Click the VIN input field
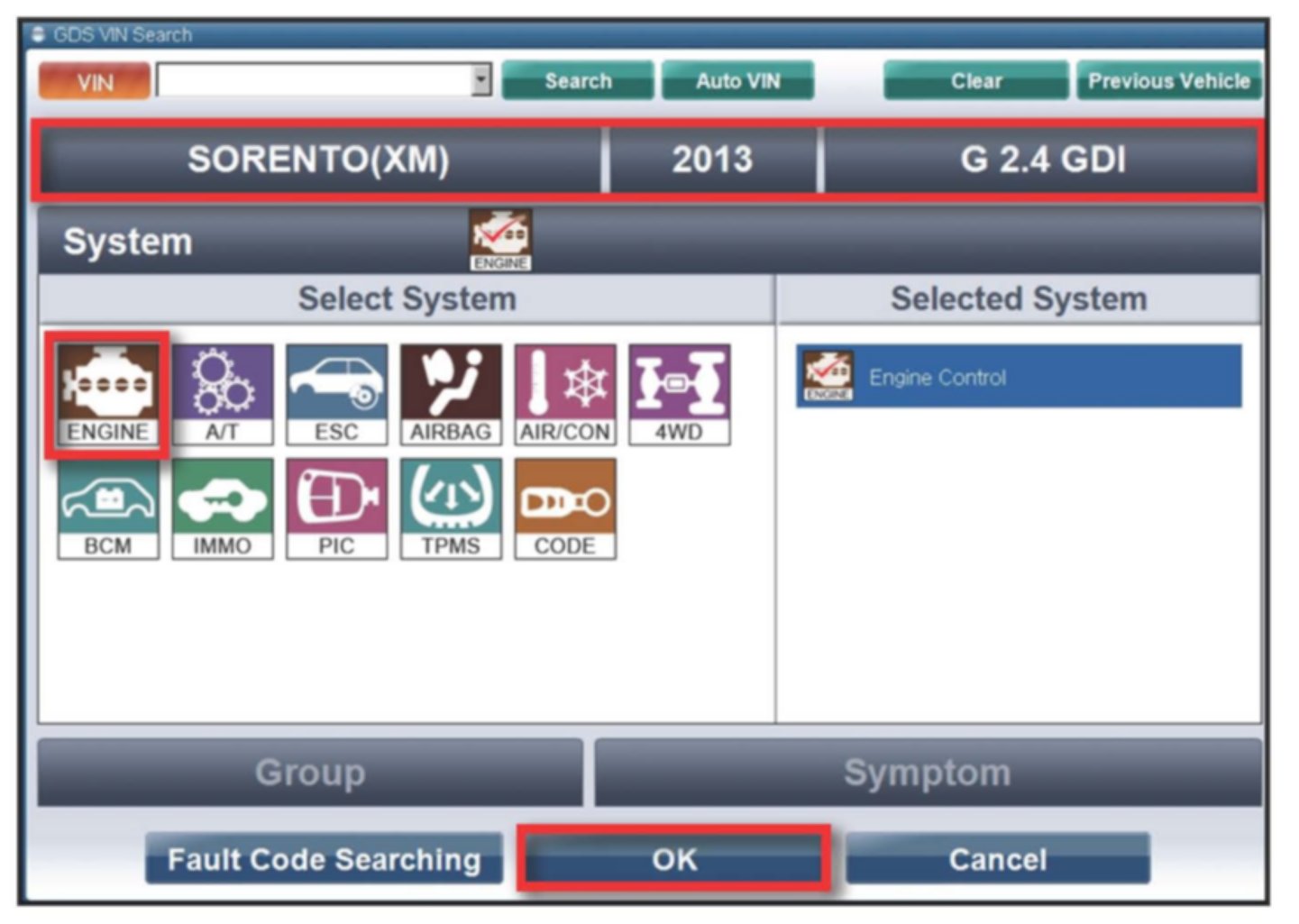 click(x=315, y=80)
